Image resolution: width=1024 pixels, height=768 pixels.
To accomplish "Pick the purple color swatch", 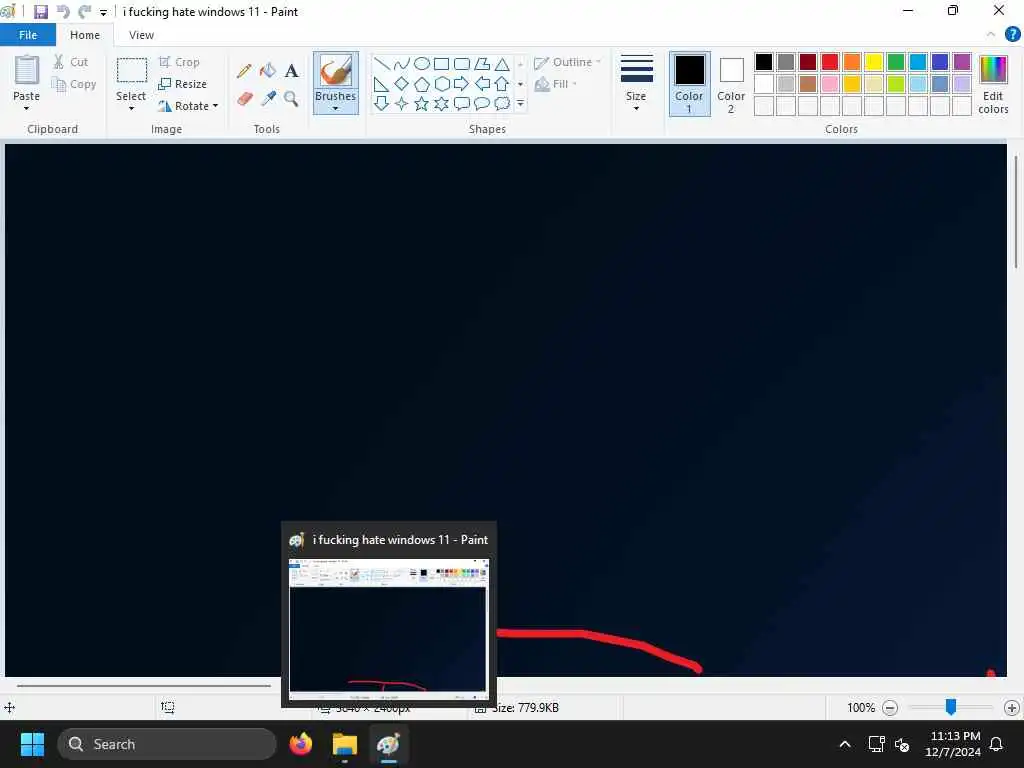I will click(x=961, y=62).
